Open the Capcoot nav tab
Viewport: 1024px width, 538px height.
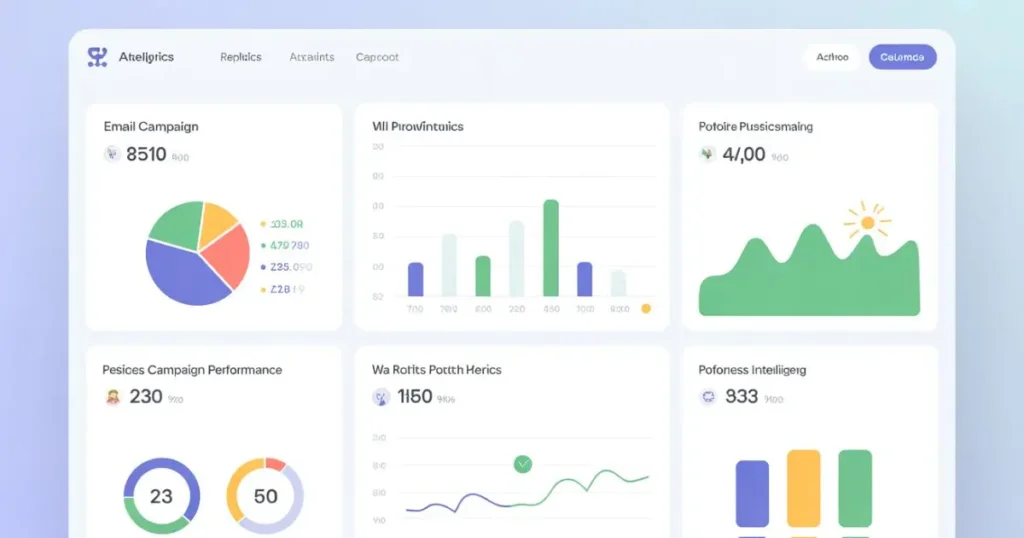click(x=377, y=57)
